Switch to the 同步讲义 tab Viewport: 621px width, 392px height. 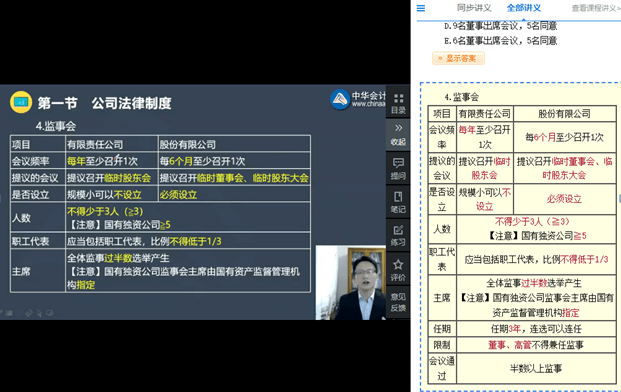(x=474, y=8)
